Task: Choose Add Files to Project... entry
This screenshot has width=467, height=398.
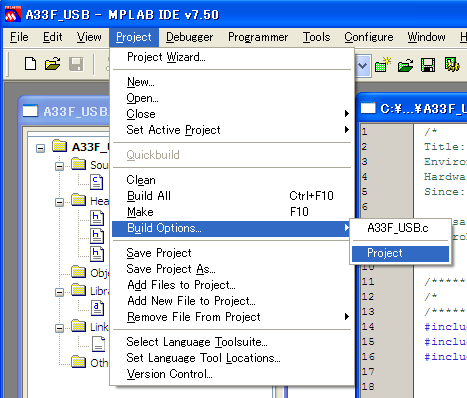Action: point(232,285)
